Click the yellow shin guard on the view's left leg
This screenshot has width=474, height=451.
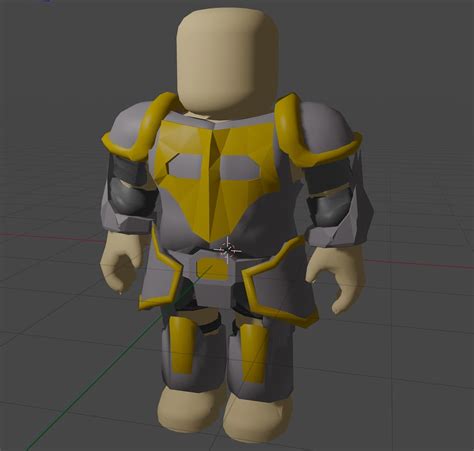[183, 345]
